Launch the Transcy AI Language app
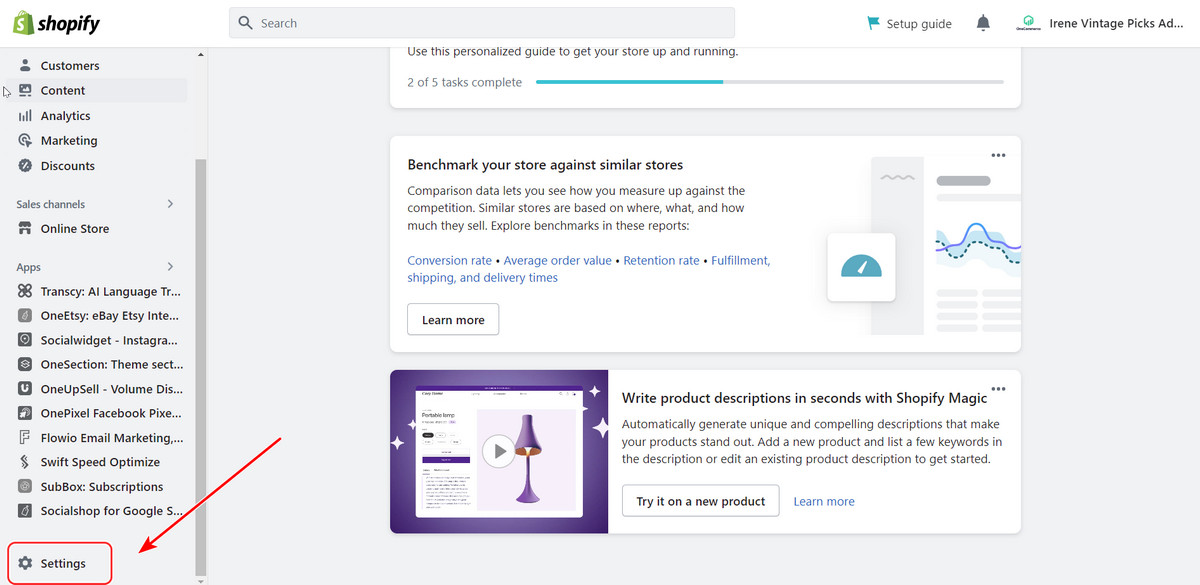The width and height of the screenshot is (1200, 585). 100,292
